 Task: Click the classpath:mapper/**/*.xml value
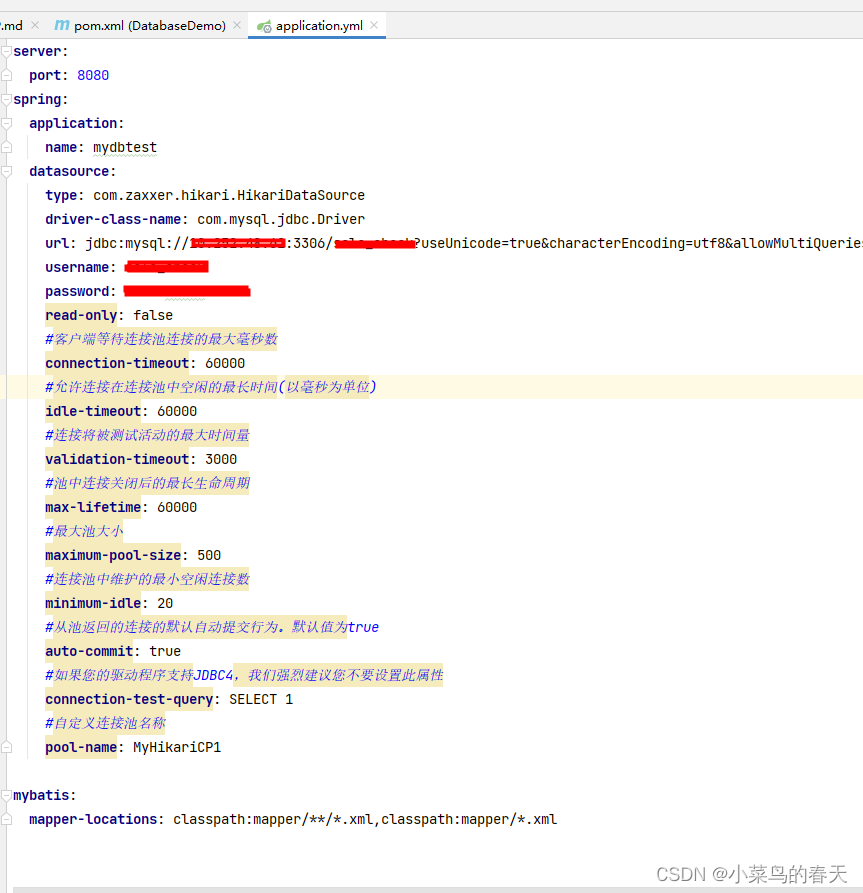coord(273,819)
